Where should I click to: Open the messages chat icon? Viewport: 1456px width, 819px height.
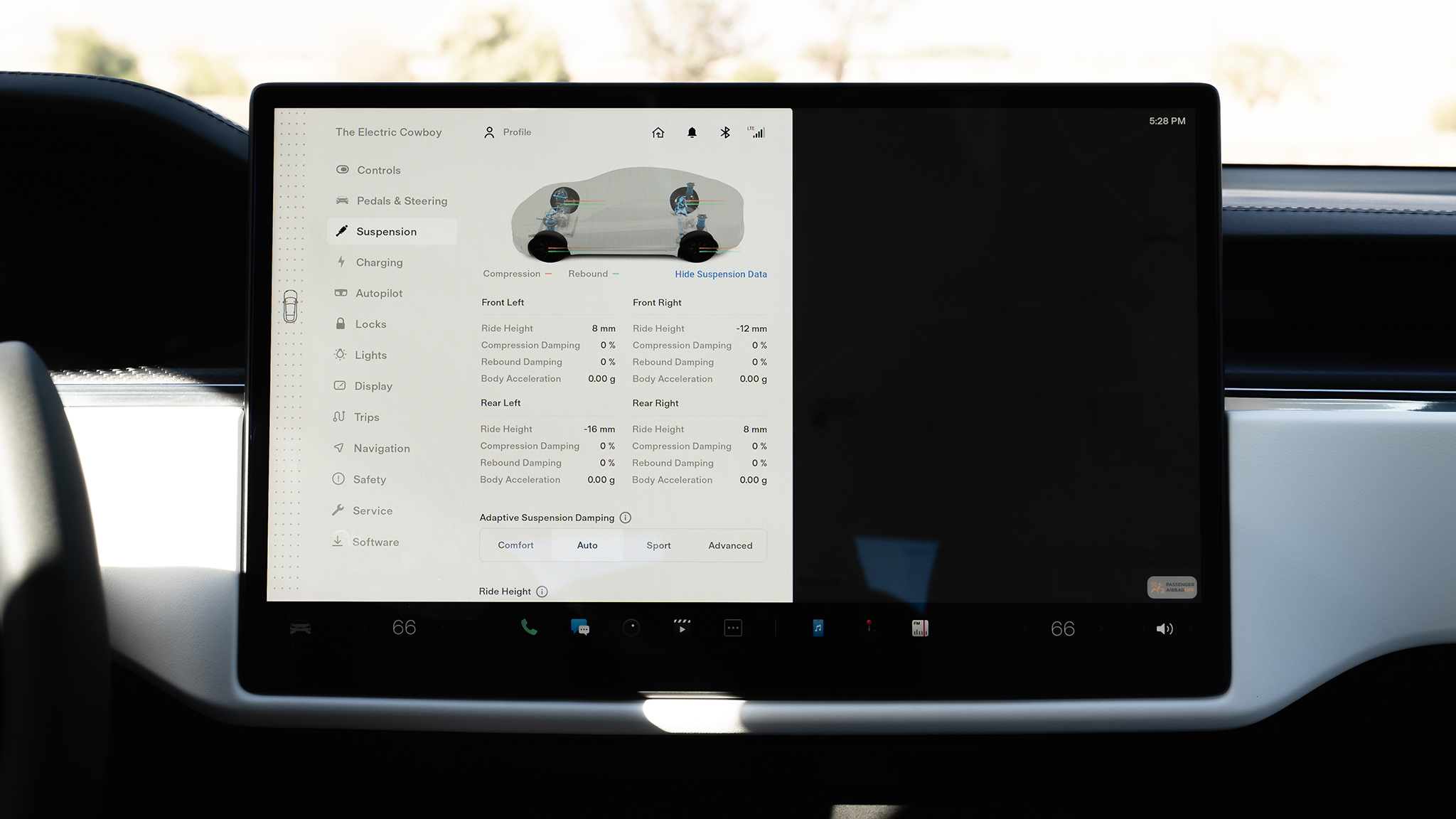pyautogui.click(x=580, y=628)
